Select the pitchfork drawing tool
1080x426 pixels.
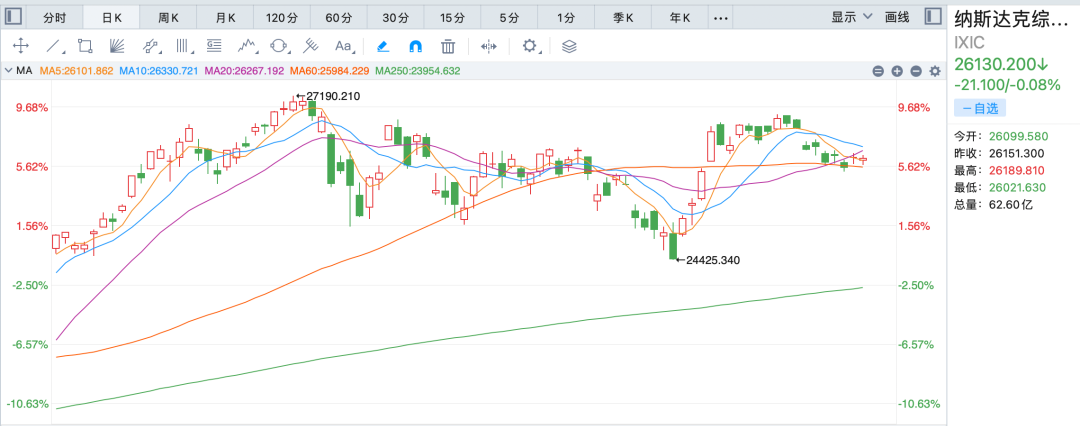click(312, 47)
